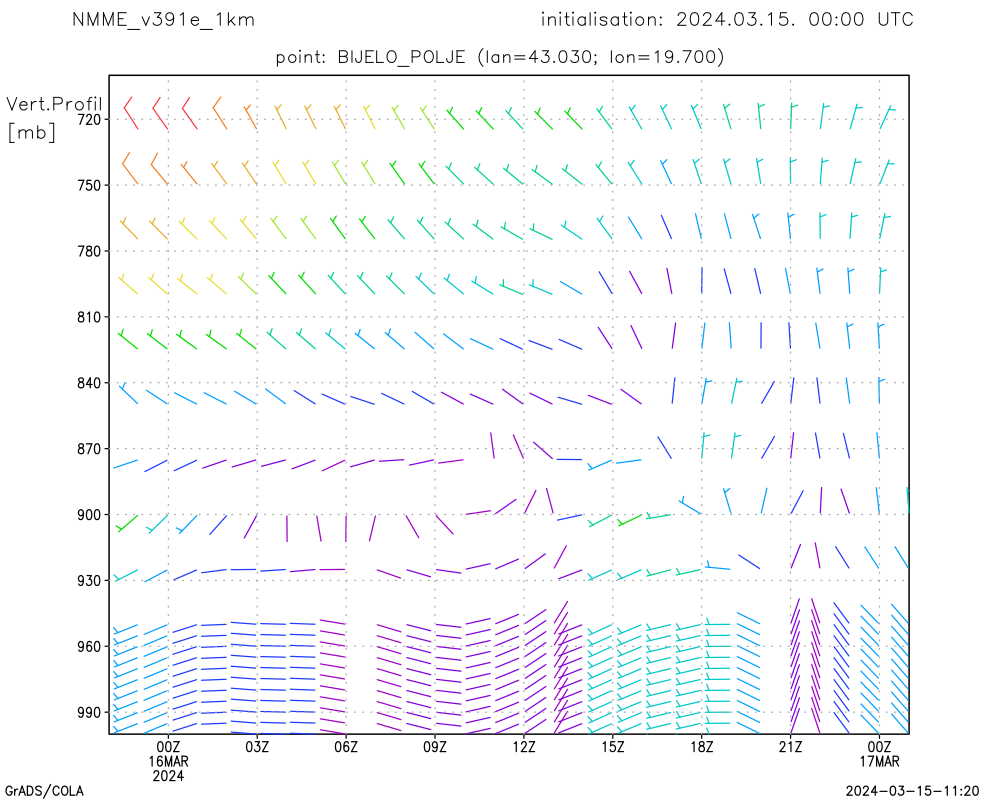
Task: Click the Vert.Profil axis title
Action: (54, 103)
